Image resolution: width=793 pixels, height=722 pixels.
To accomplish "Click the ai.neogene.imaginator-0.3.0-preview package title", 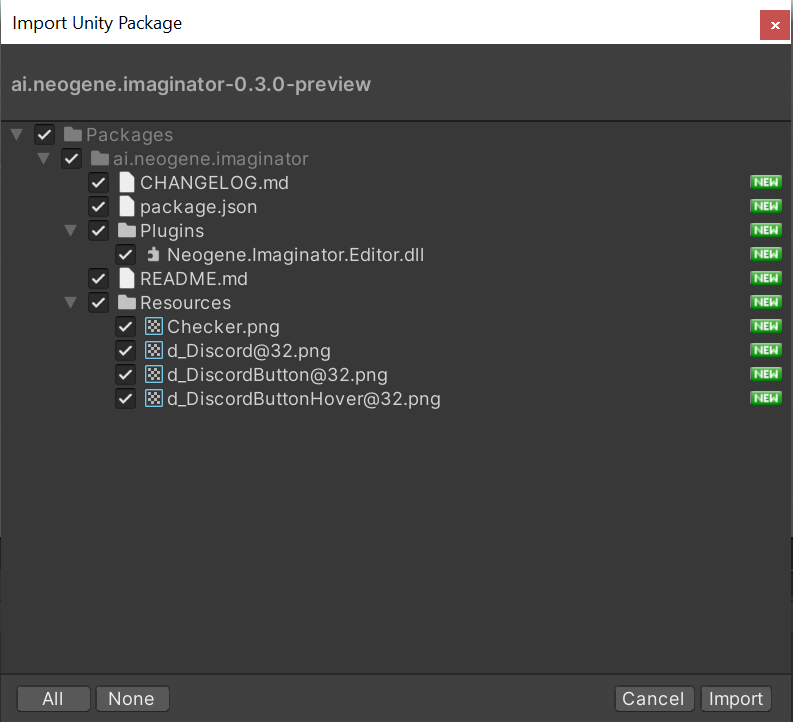I will [191, 84].
